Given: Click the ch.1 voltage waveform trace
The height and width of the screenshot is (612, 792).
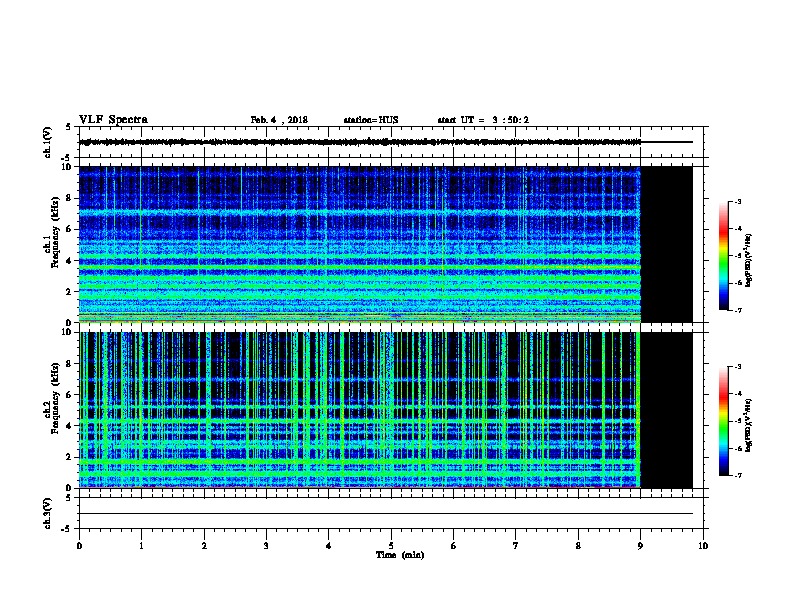Looking at the screenshot, I should pos(360,142).
